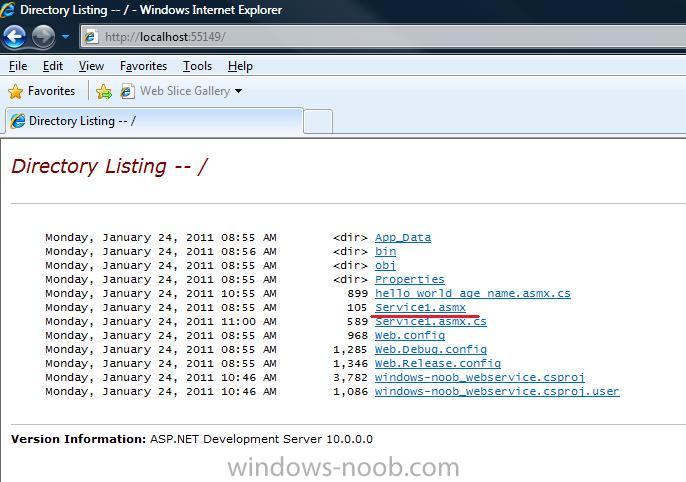Click the Web Slice Gallery link
The width and height of the screenshot is (686, 482).
[185, 91]
